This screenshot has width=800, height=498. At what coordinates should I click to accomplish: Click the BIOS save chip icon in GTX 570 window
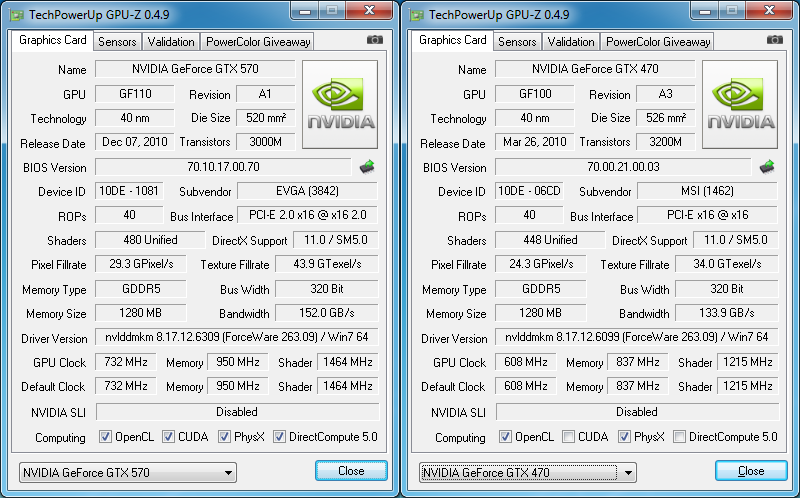[367, 167]
